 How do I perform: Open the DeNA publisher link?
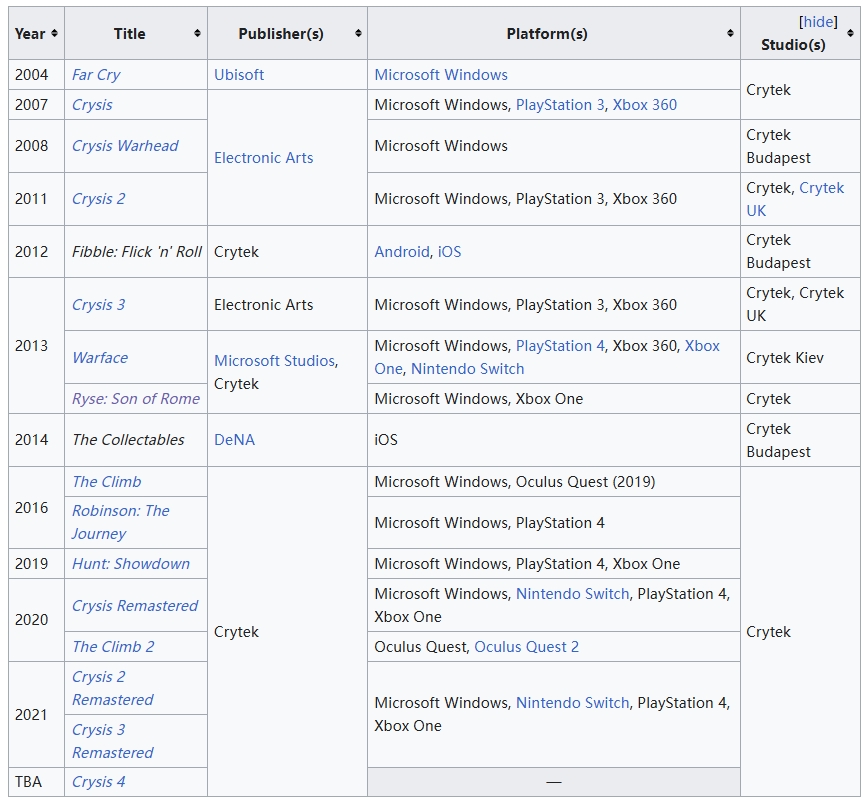pyautogui.click(x=235, y=439)
